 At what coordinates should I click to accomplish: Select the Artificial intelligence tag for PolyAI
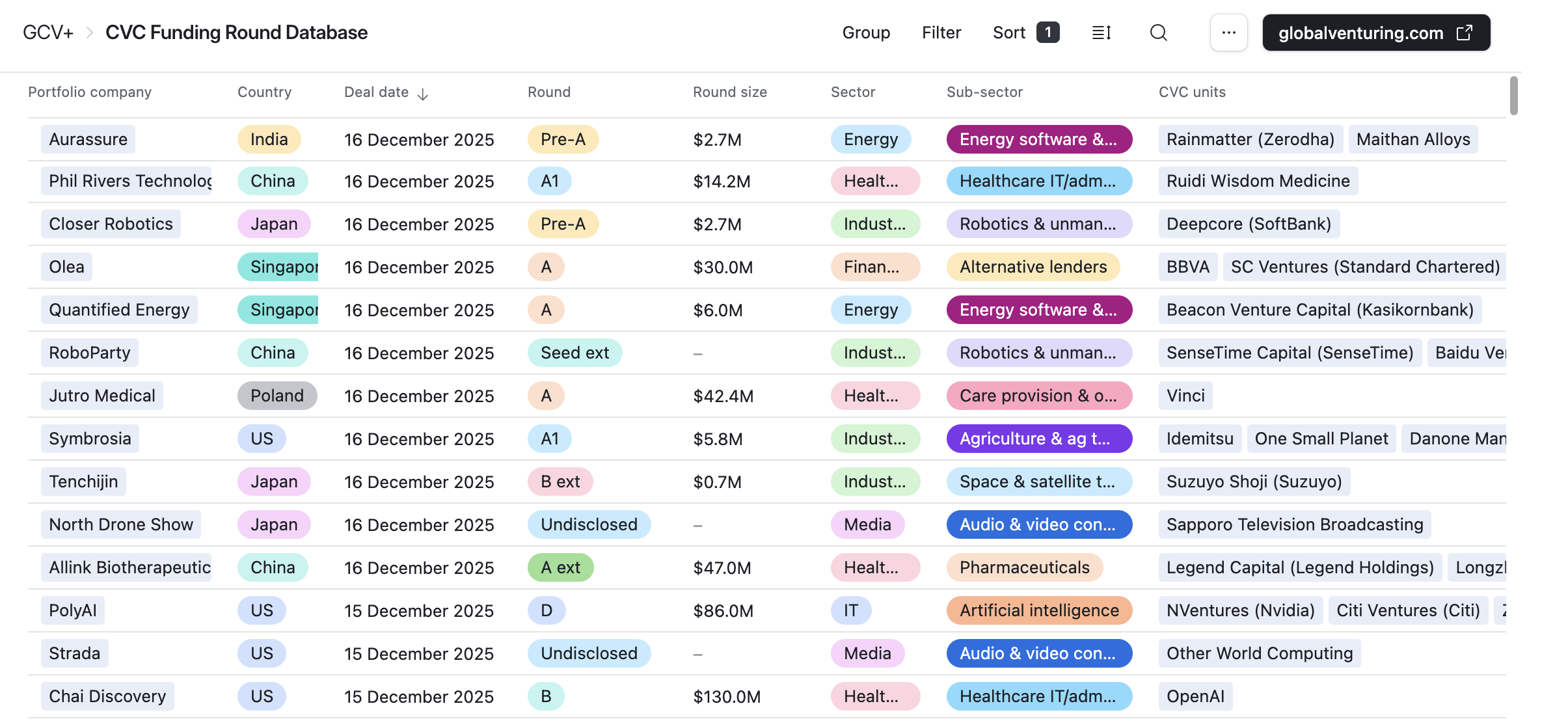pos(1038,610)
